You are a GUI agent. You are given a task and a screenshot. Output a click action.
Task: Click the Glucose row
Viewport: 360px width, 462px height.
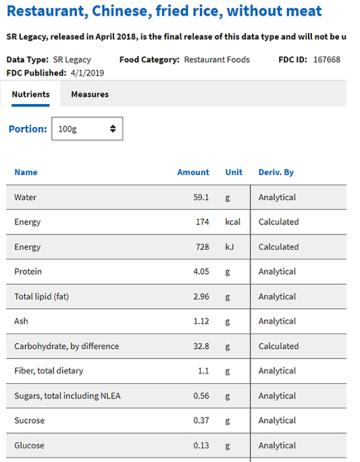176,446
